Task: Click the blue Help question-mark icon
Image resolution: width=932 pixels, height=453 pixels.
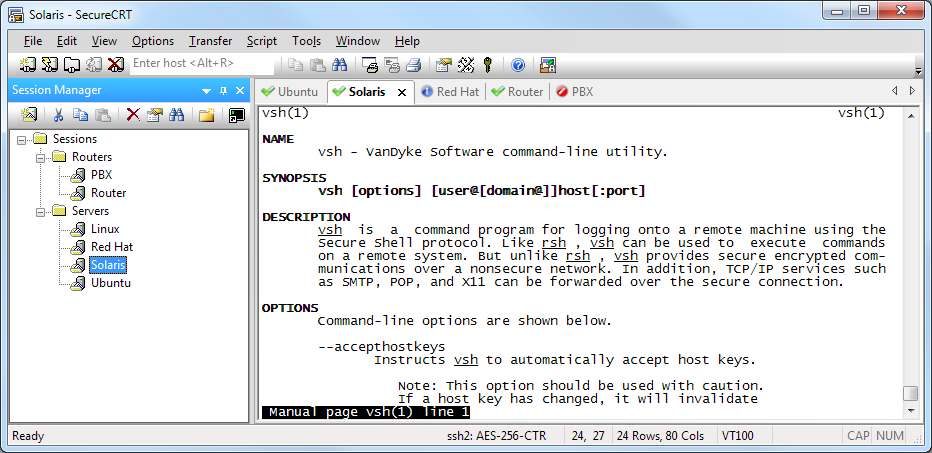Action: click(x=518, y=65)
